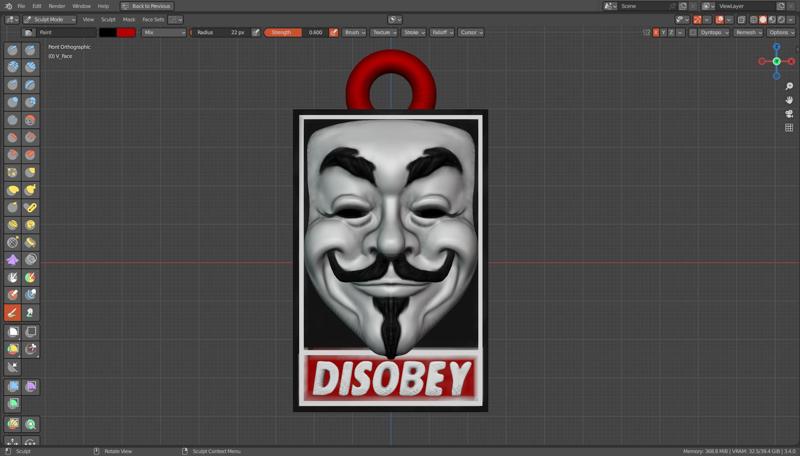Select the active Paint brush tool
Image resolution: width=800 pixels, height=456 pixels.
click(13, 313)
